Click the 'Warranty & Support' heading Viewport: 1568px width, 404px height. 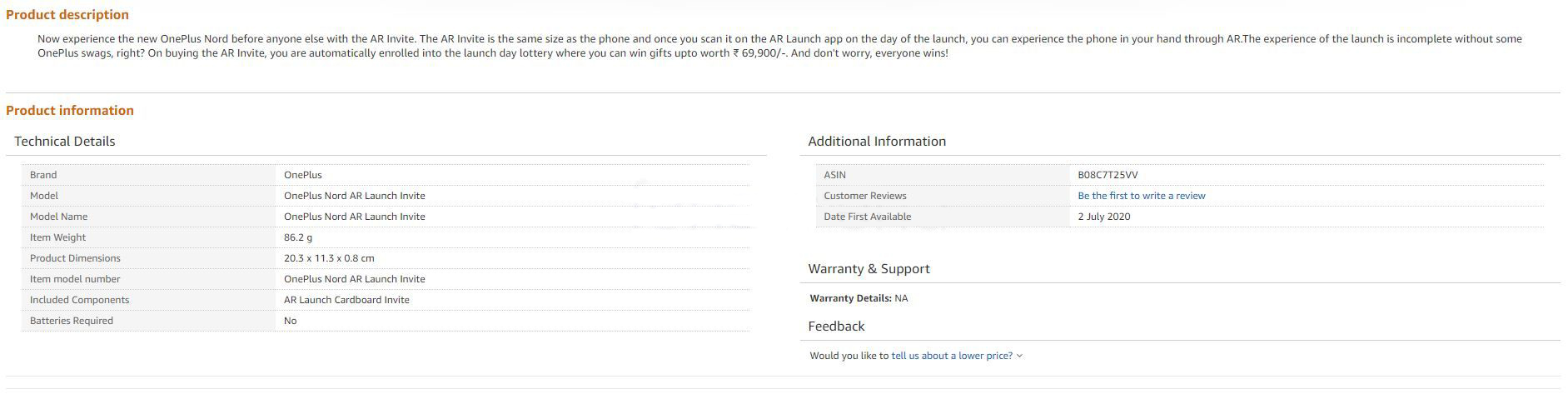click(869, 268)
